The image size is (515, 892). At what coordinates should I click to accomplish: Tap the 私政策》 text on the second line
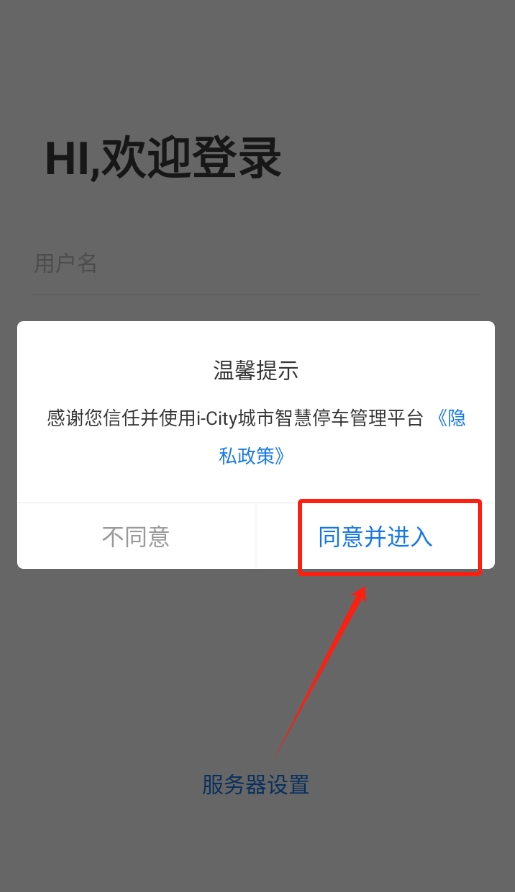click(252, 456)
